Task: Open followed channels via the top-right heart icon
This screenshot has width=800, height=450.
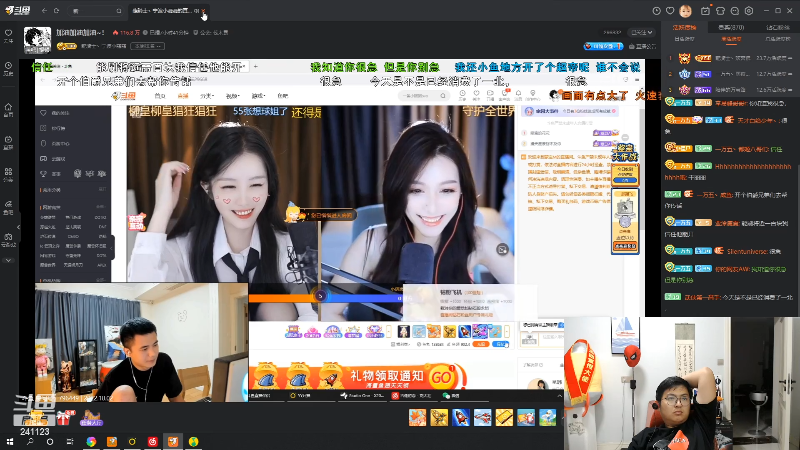Action: coord(670,11)
